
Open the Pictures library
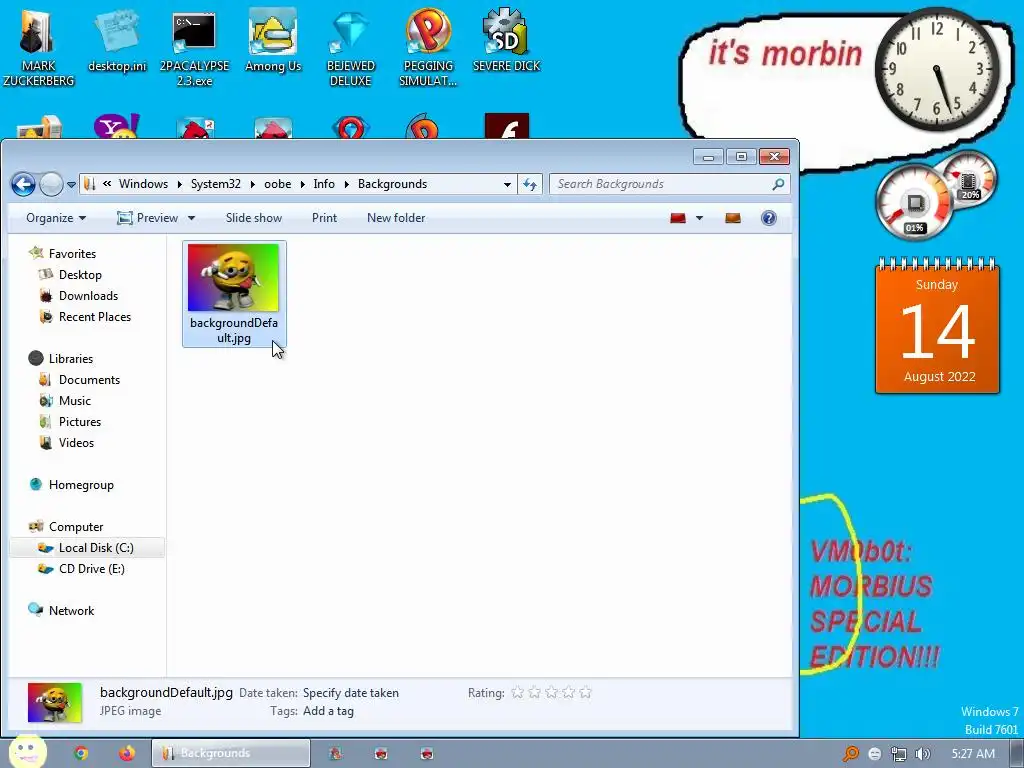click(x=80, y=421)
